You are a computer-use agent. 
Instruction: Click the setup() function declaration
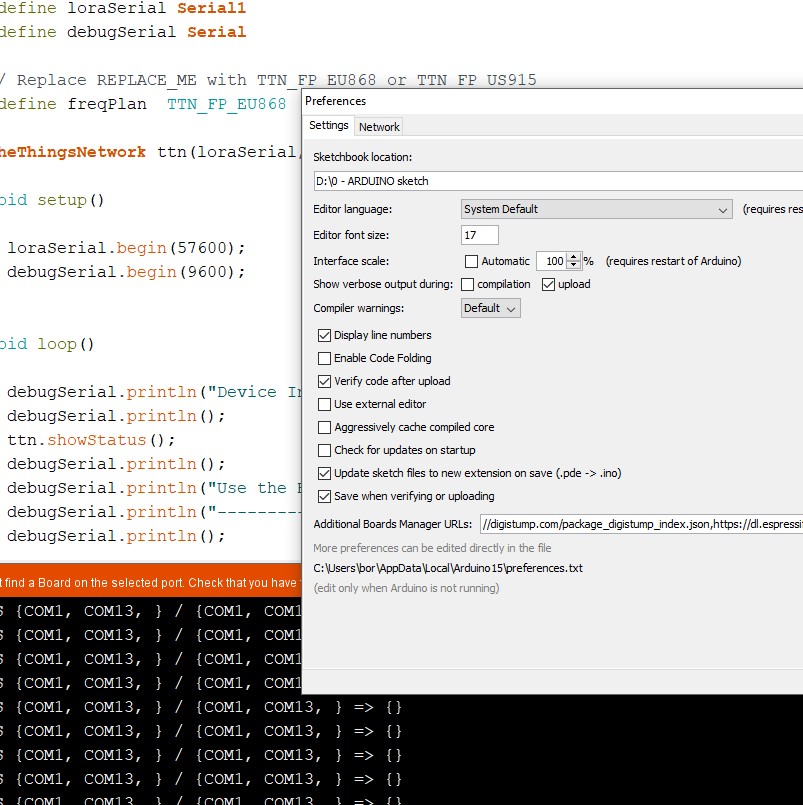click(52, 200)
